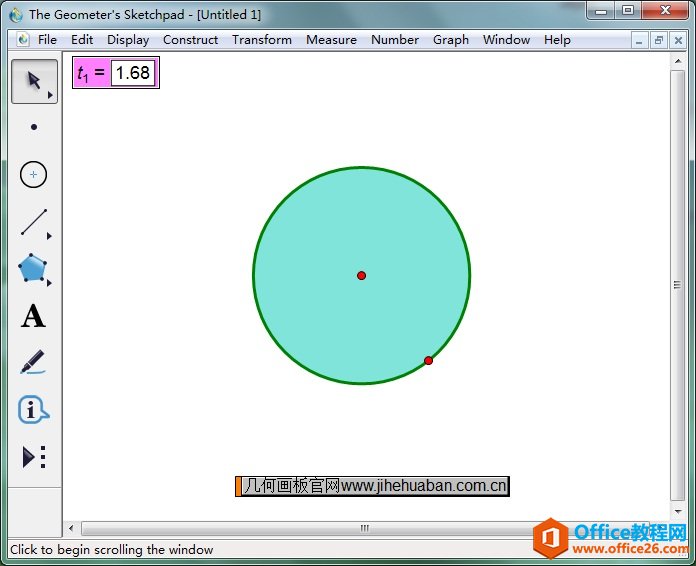Image resolution: width=696 pixels, height=566 pixels.
Task: Select the Straightedge line tool
Action: [34, 222]
